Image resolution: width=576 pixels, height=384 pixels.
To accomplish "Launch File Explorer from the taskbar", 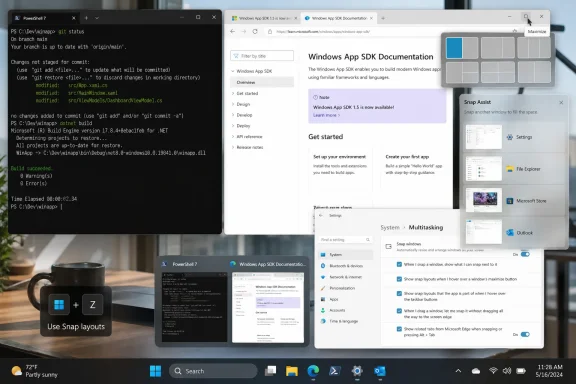I will [292, 371].
